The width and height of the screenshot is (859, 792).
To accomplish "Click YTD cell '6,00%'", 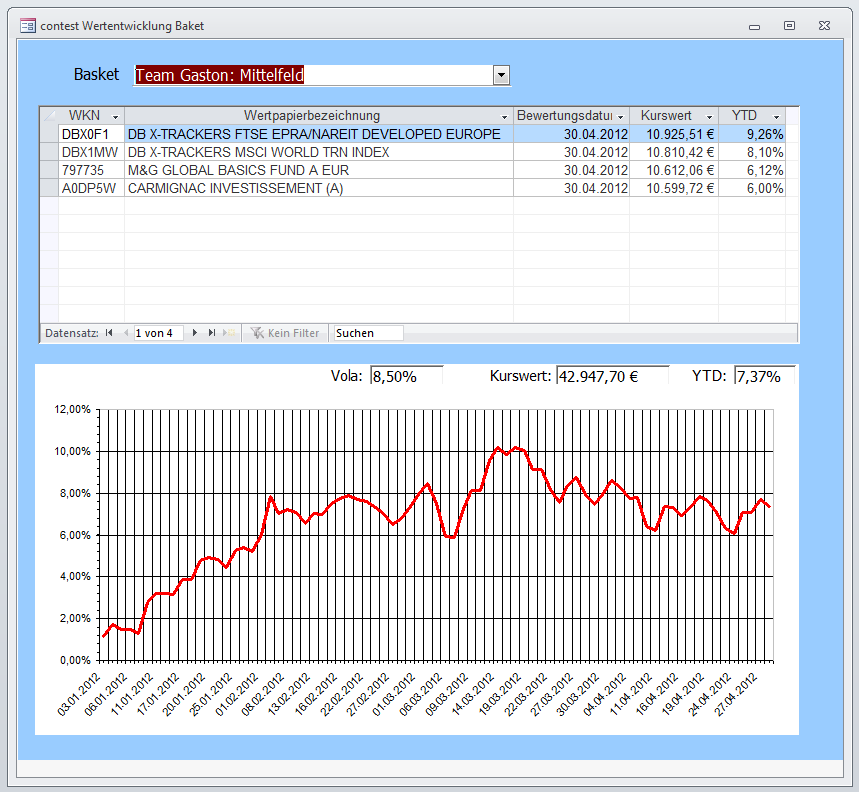I will (752, 188).
